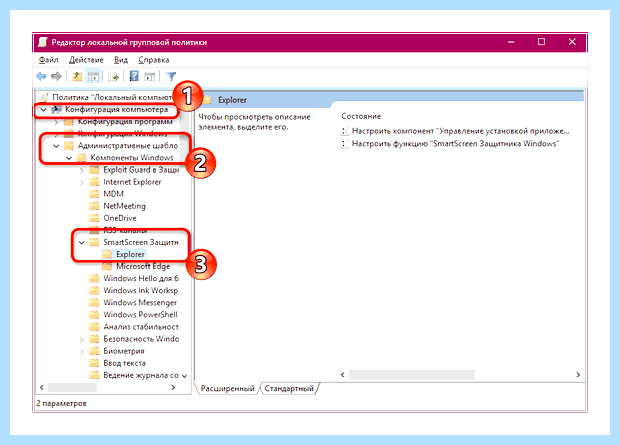
Task: Collapse the Конфигурация компьютера node
Action: click(x=43, y=110)
